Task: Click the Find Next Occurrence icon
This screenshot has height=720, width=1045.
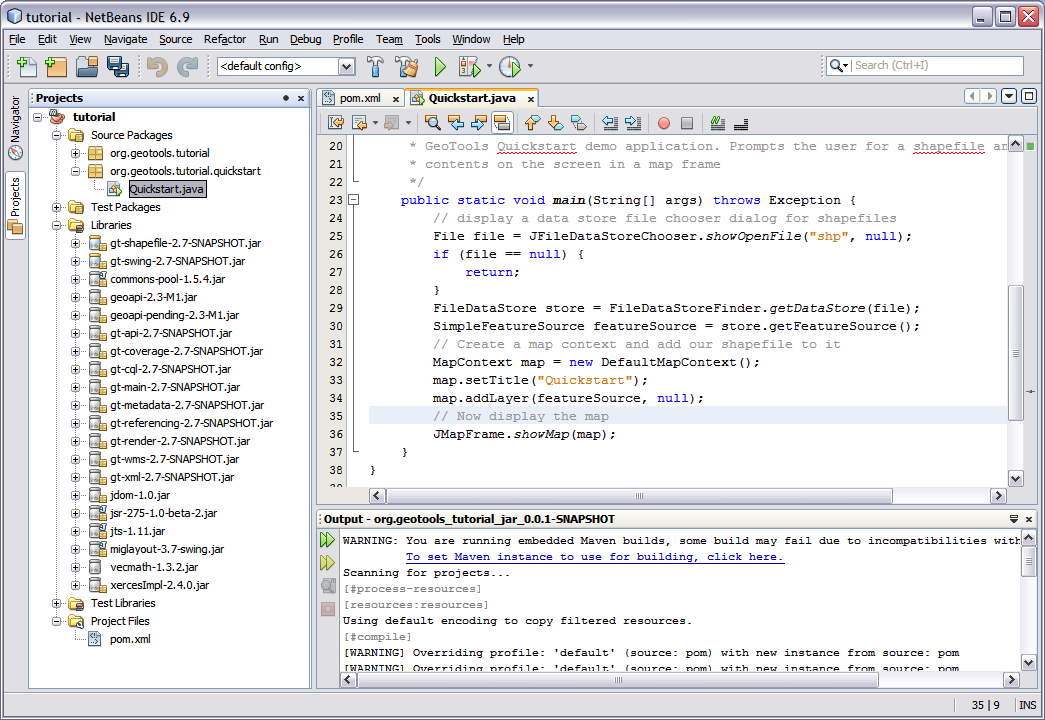Action: [x=479, y=123]
